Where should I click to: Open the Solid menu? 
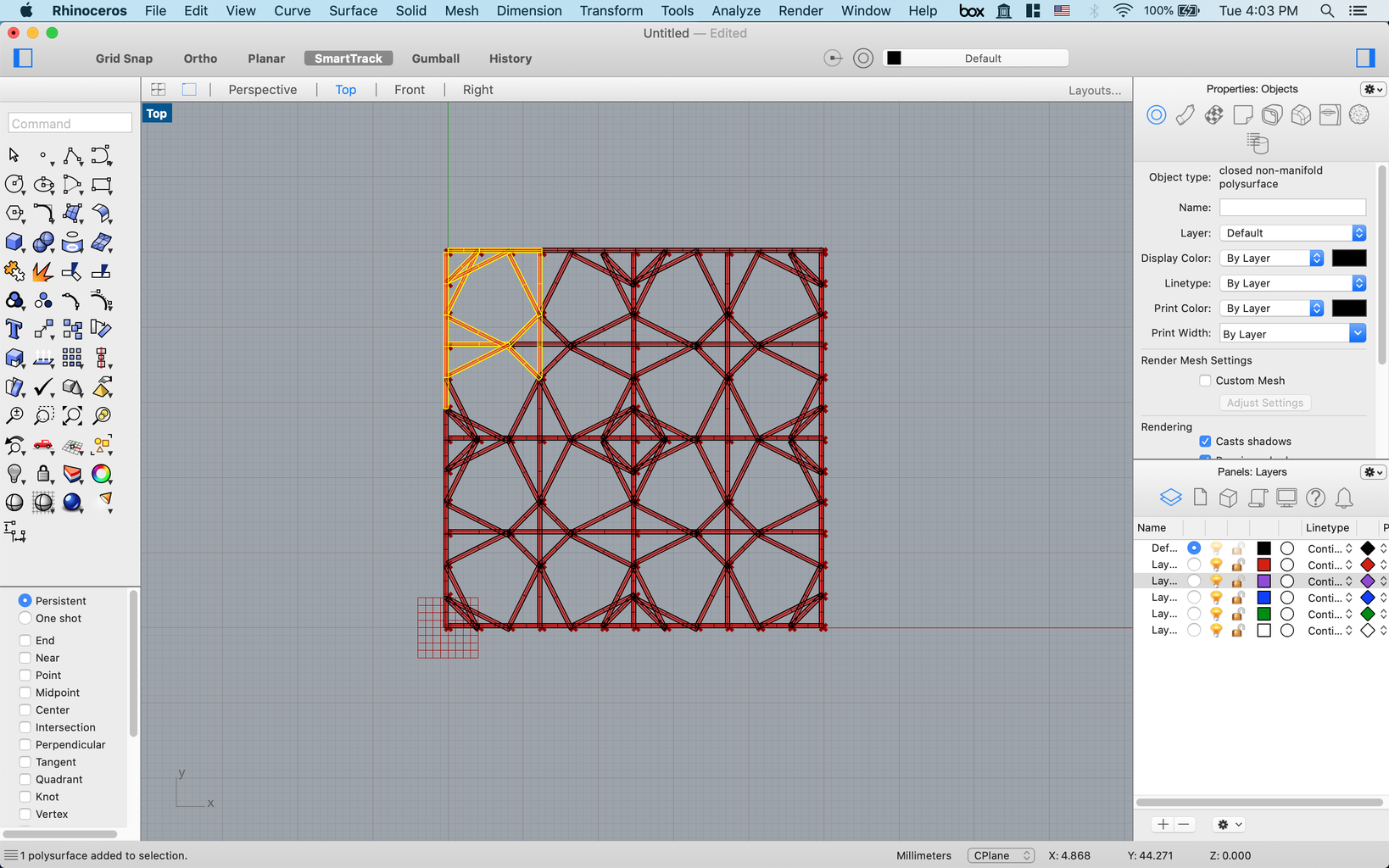coord(410,11)
